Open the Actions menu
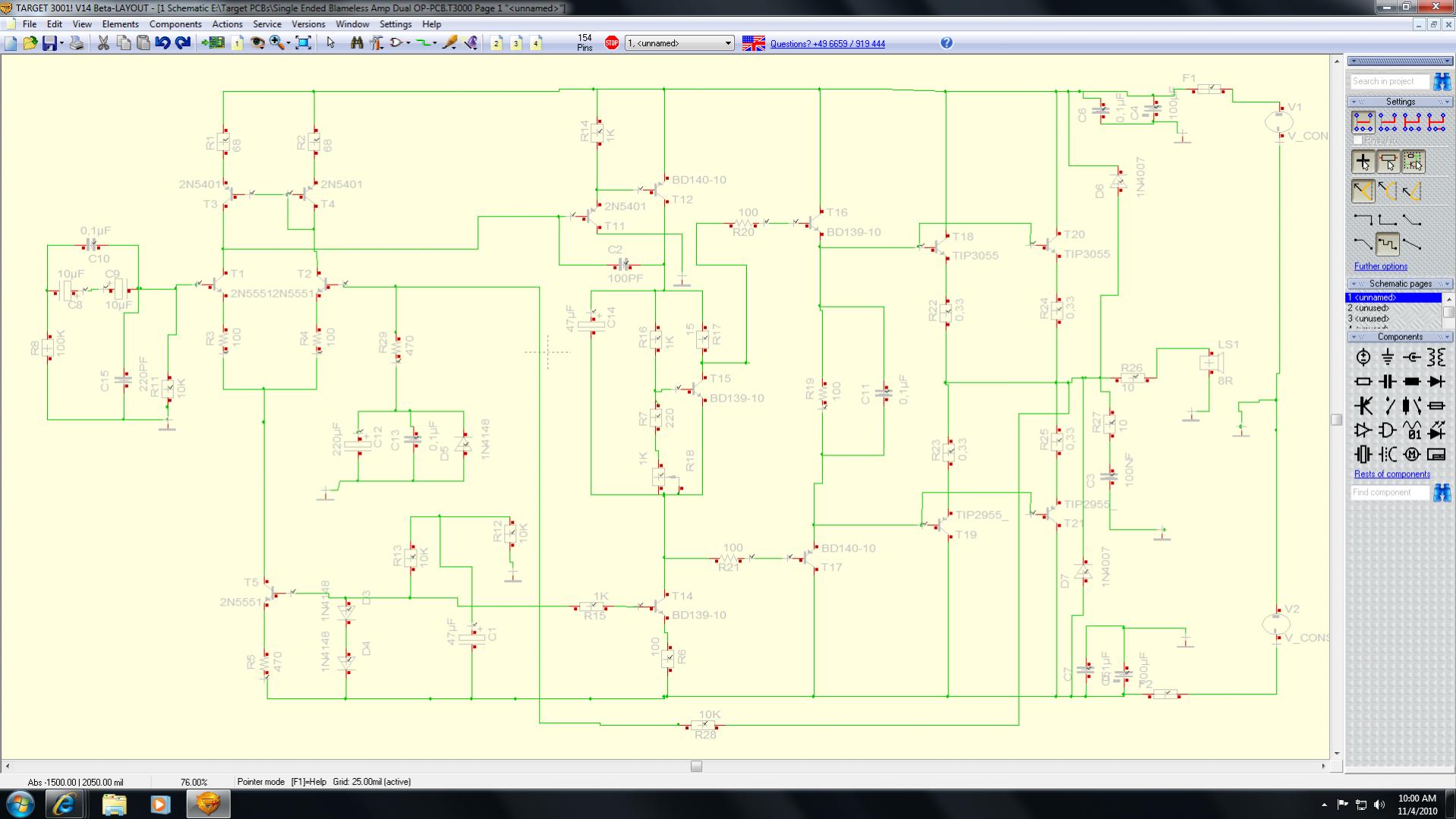The image size is (1456, 819). [x=227, y=24]
